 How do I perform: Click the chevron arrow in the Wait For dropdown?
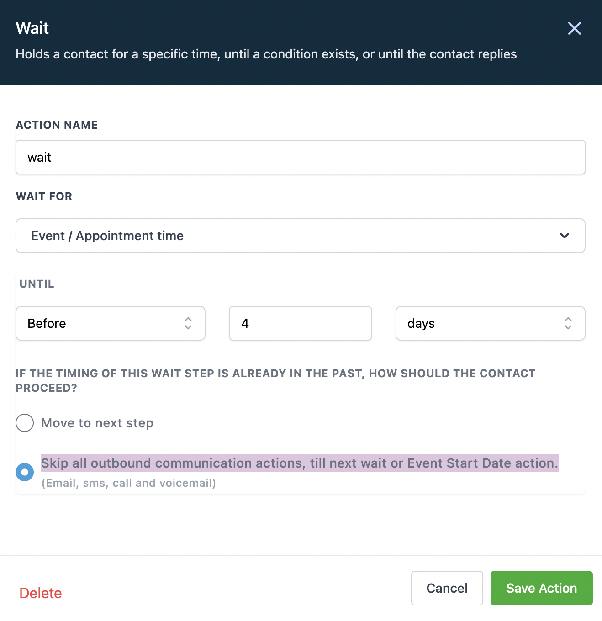(564, 236)
